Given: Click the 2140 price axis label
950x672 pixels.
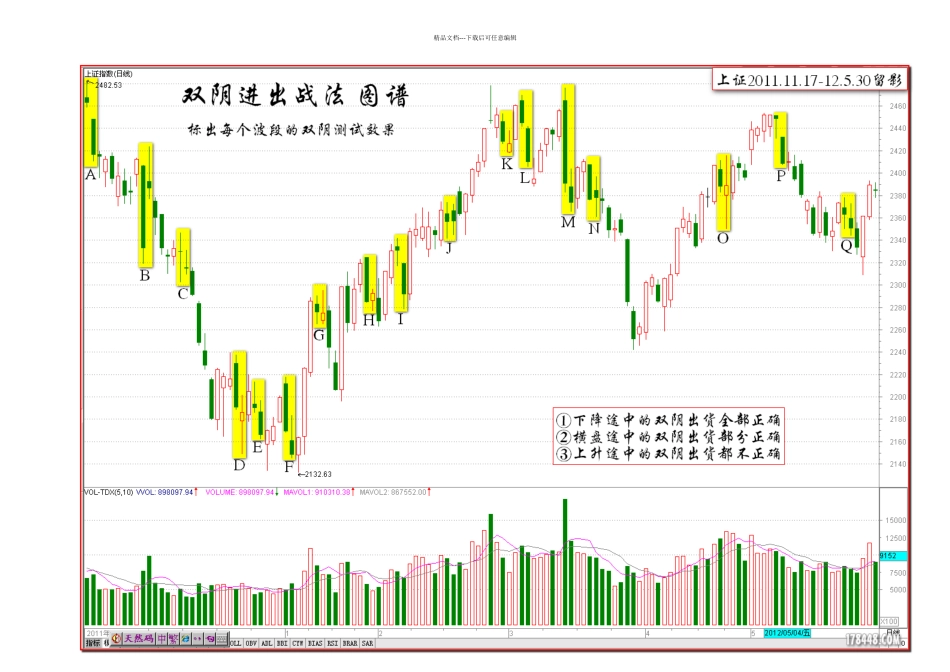Looking at the screenshot, I should tap(897, 464).
